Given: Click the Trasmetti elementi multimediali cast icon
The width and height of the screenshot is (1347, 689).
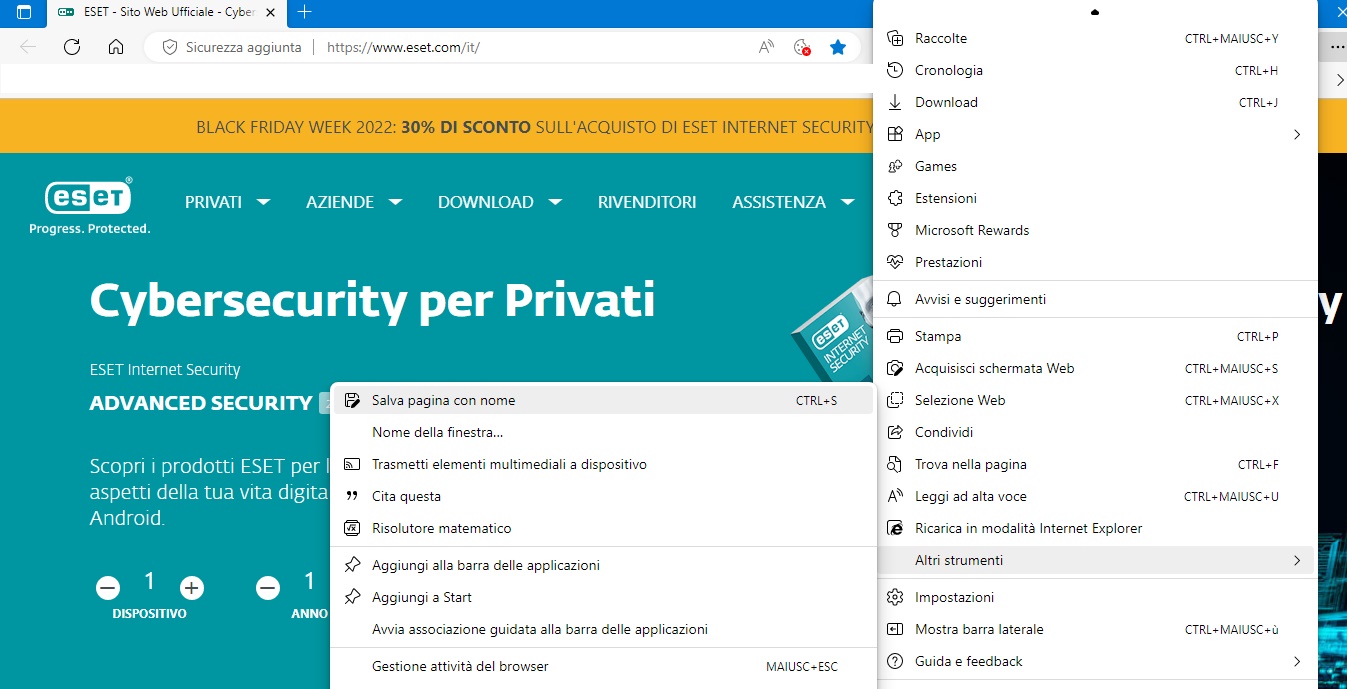Looking at the screenshot, I should coord(352,464).
